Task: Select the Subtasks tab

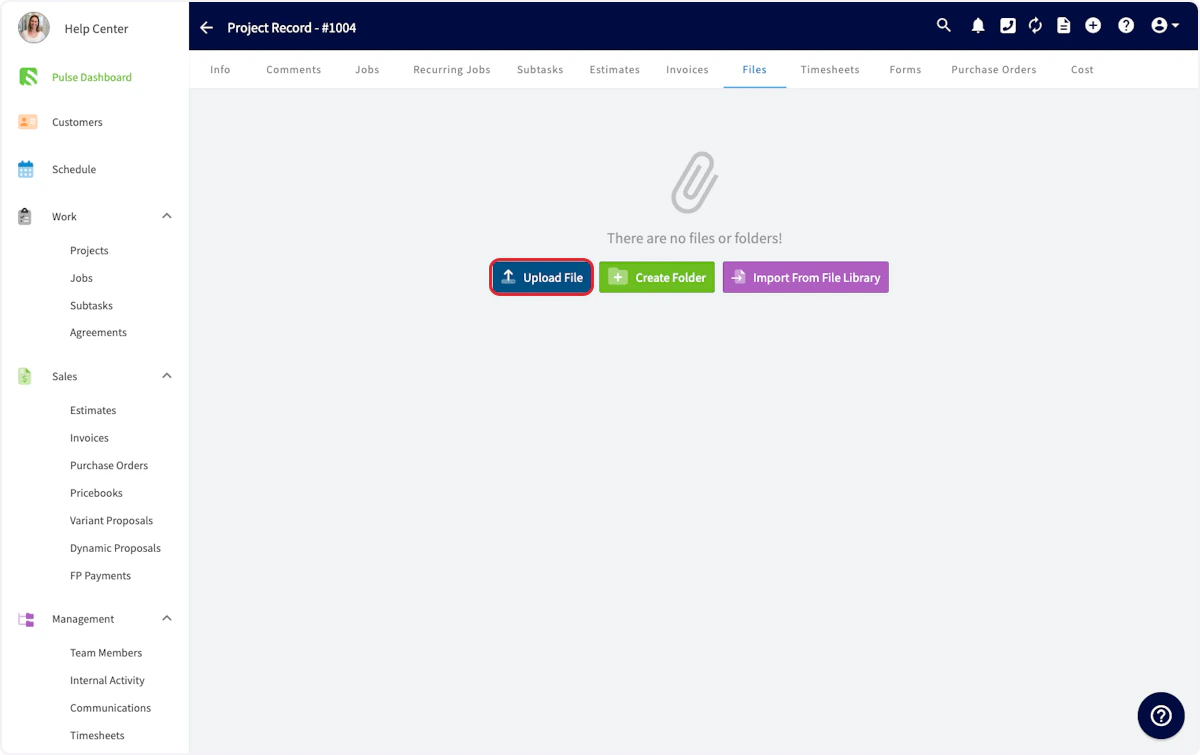Action: point(540,70)
